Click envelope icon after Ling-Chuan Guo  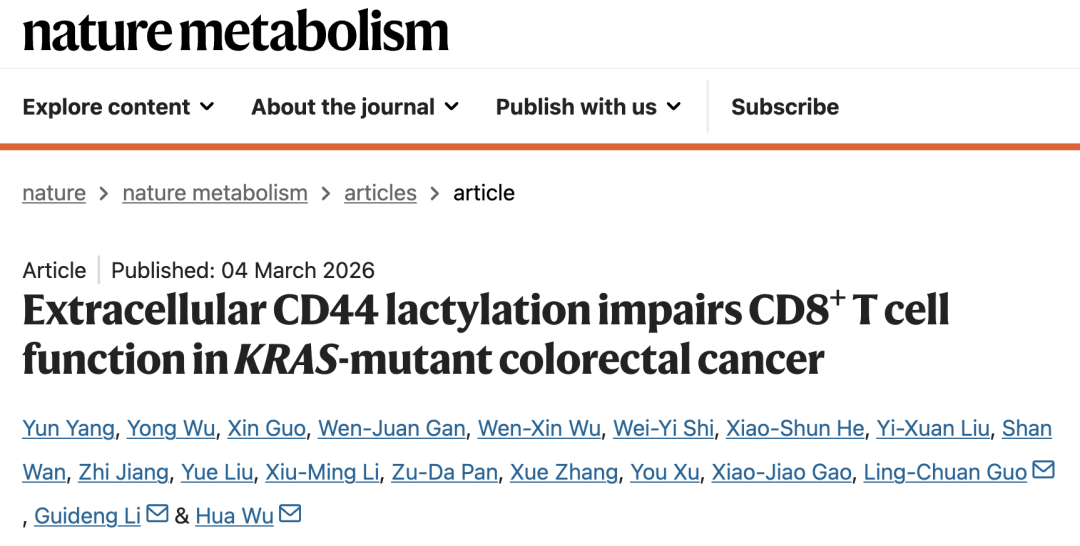tap(1043, 470)
